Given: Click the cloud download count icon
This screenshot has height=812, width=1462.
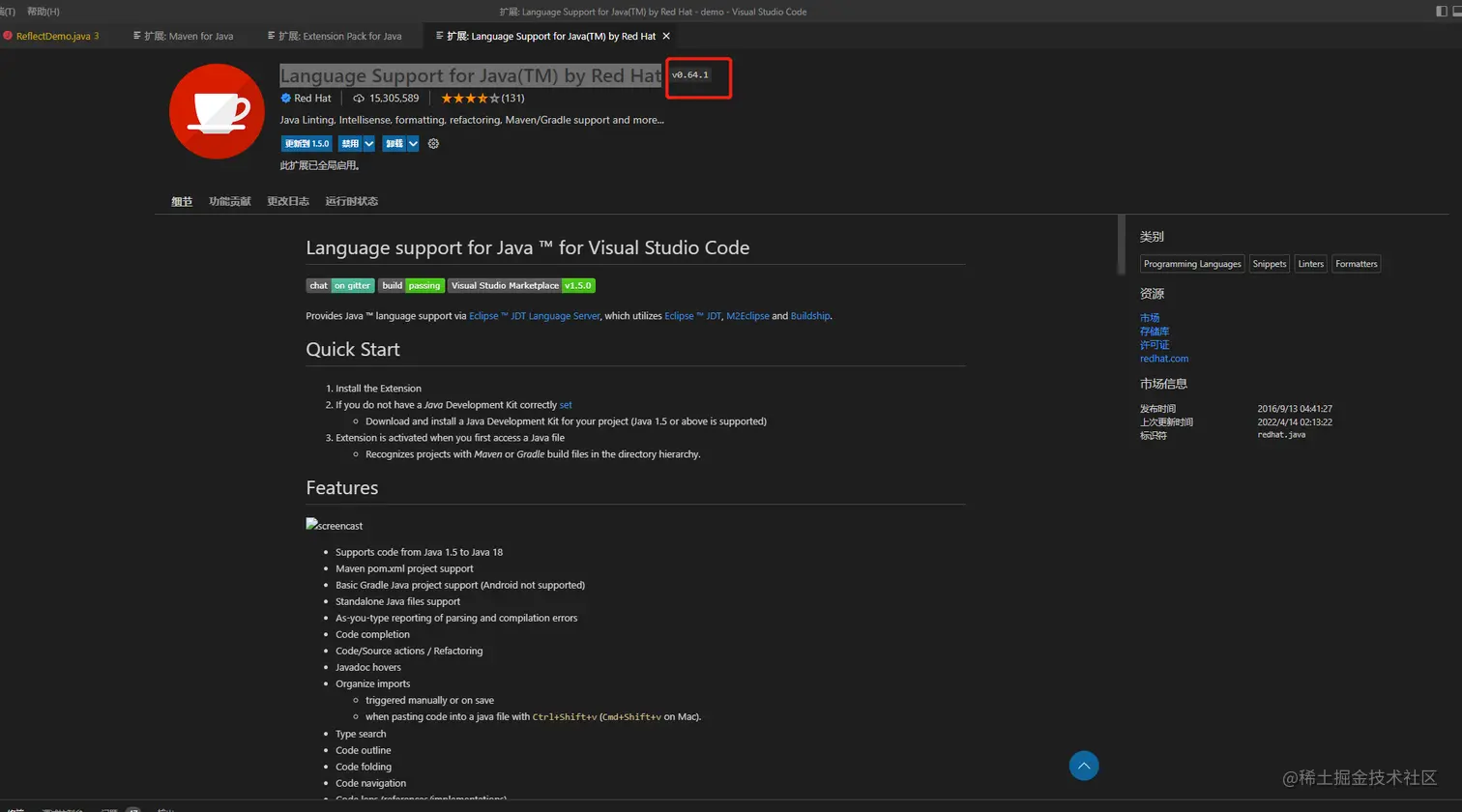Looking at the screenshot, I should 359,98.
